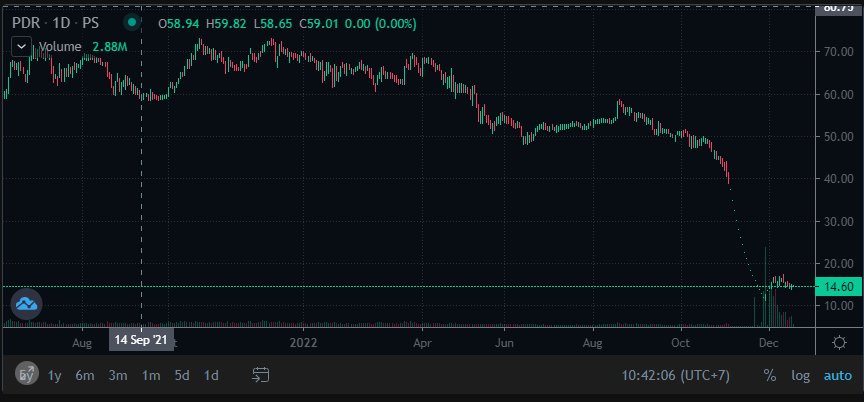Screen dimensions: 864x402
Task: Click the green market status dot
Action: point(132,23)
